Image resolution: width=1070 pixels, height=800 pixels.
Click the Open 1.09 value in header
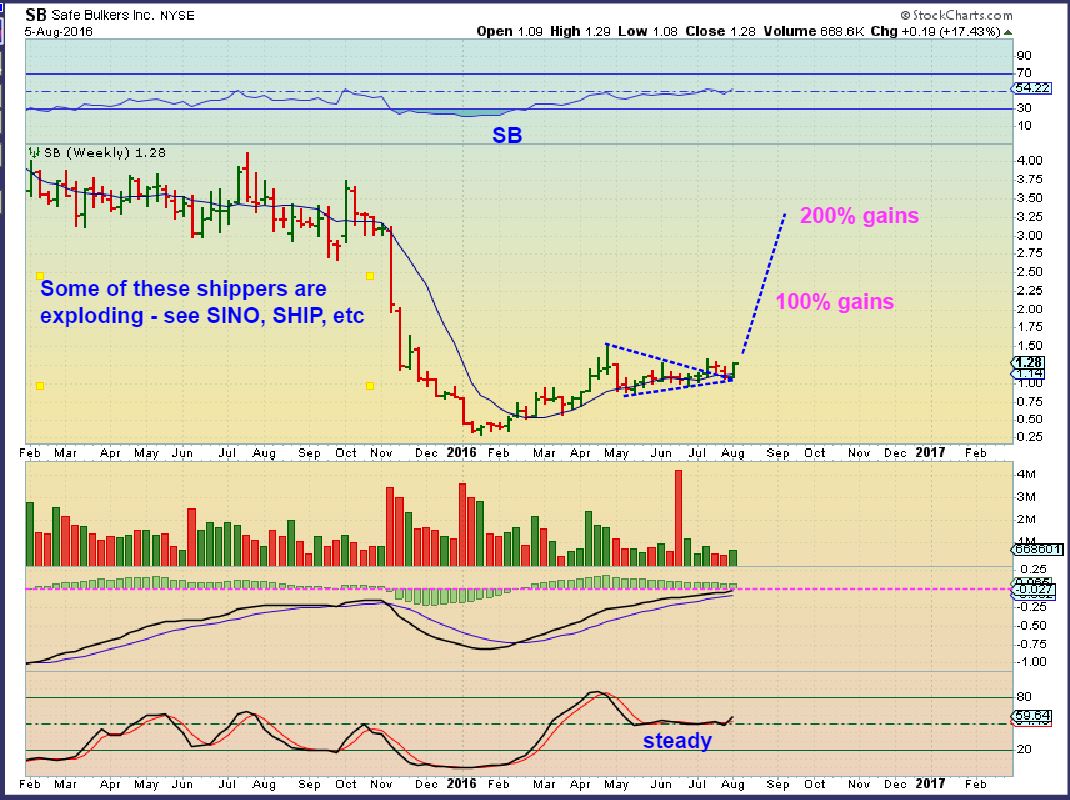(x=509, y=31)
